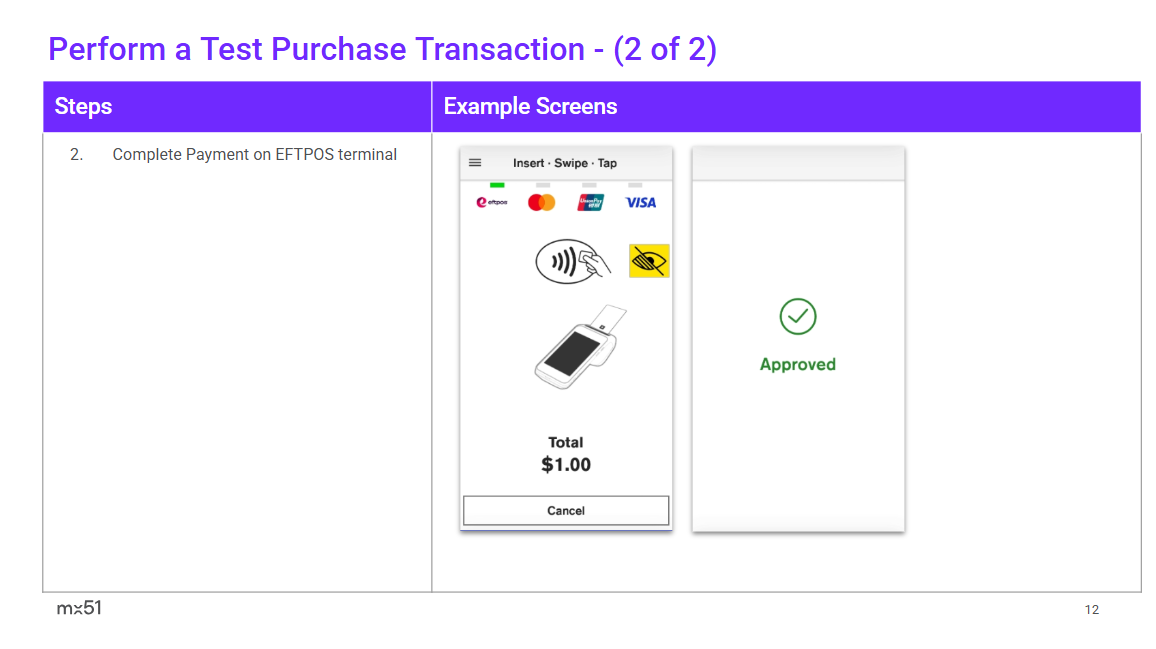Toggle the yellow crossed-eye accessibility icon

[649, 261]
